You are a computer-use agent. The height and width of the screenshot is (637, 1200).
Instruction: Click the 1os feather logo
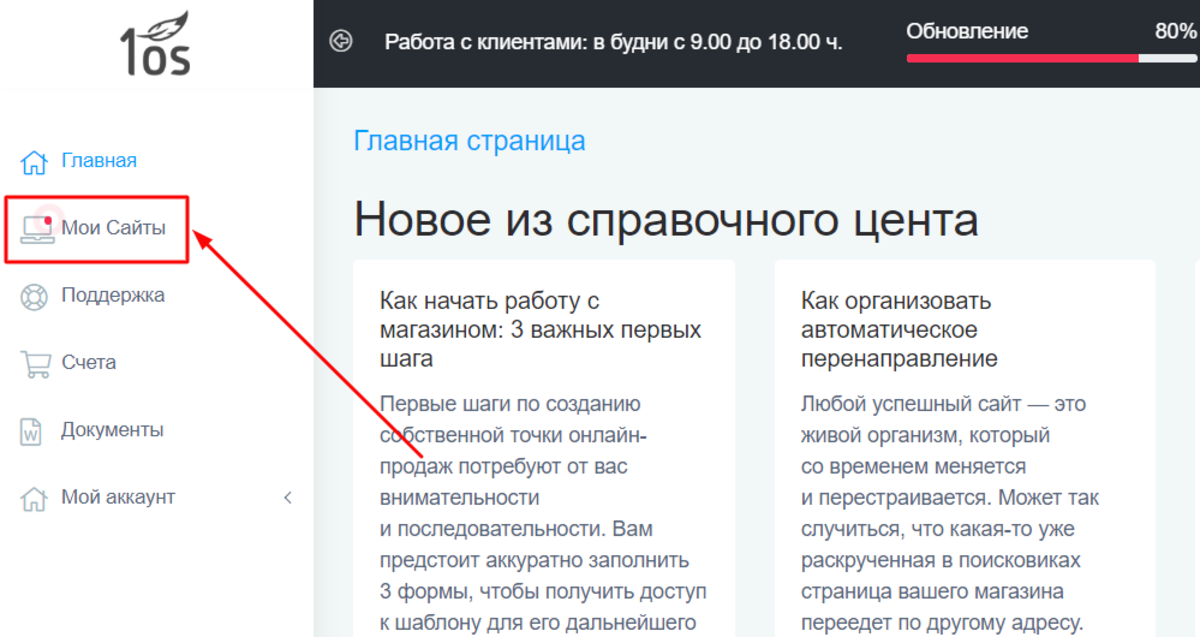pos(155,45)
